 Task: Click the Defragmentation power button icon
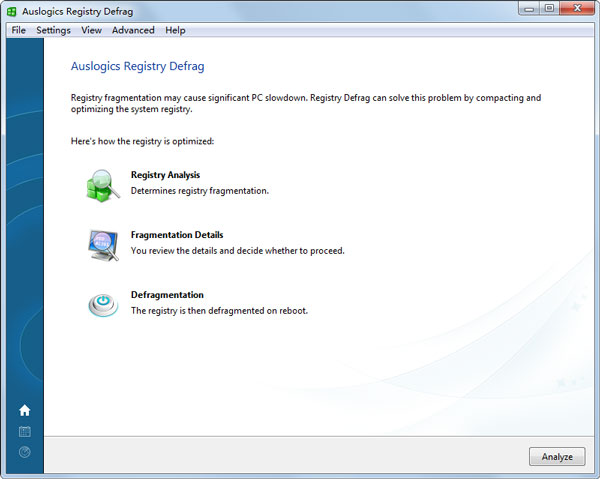coord(103,305)
